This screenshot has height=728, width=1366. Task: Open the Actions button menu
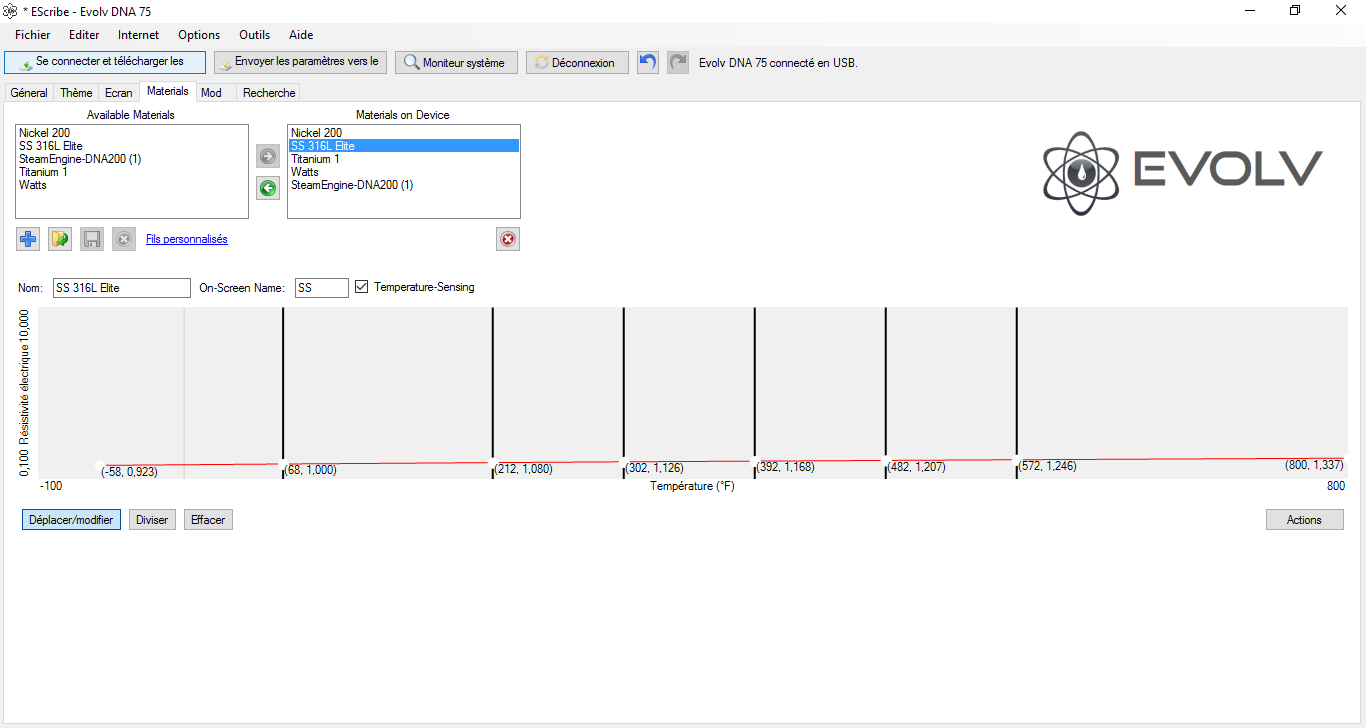click(x=1304, y=520)
